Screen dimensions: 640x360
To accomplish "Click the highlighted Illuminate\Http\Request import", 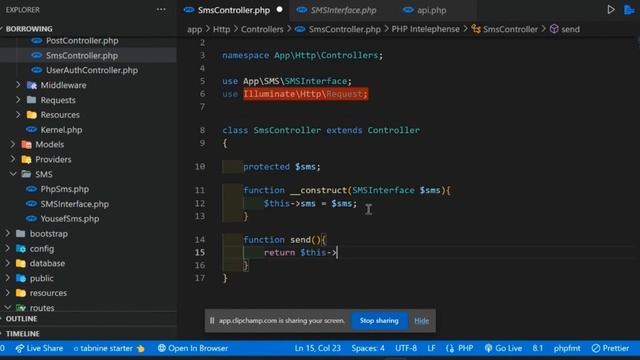I will [306, 94].
